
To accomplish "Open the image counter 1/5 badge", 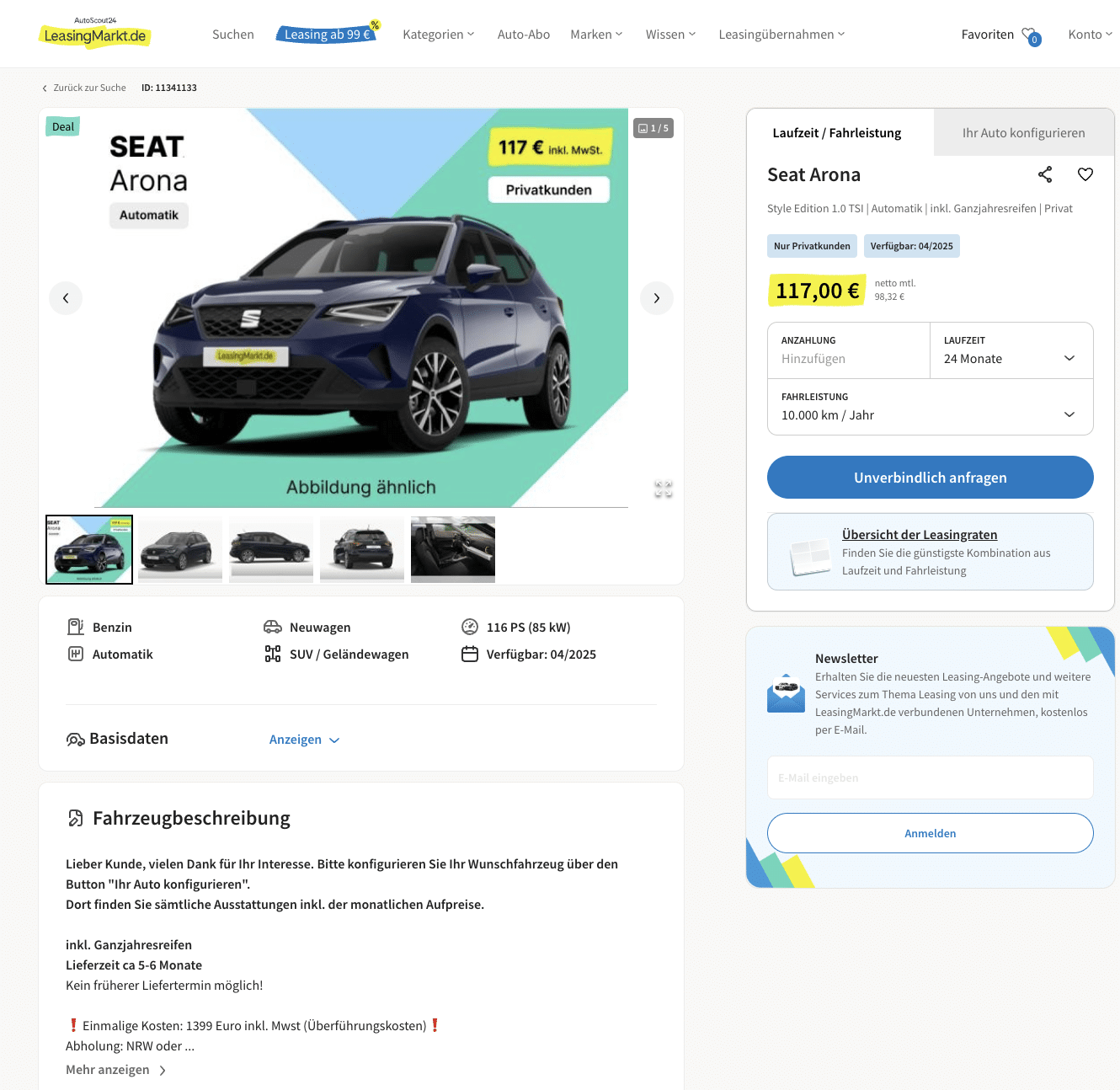I will coord(653,128).
